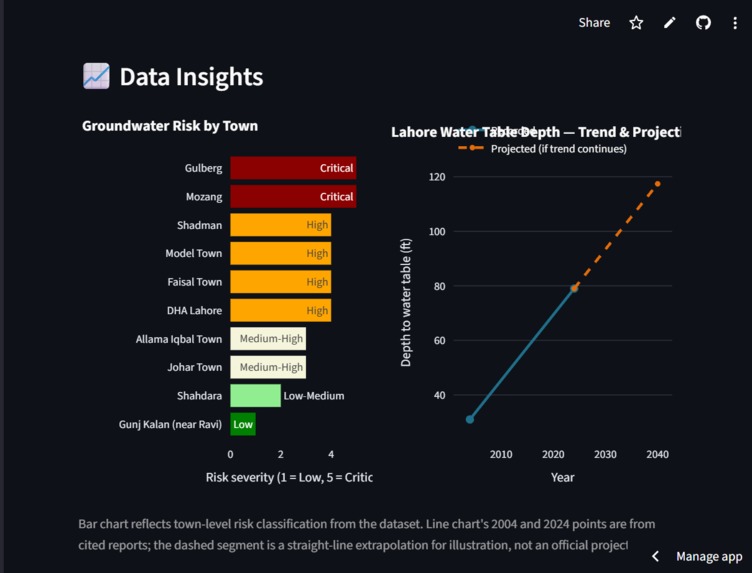Click the 2020 tick label
752x573 pixels.
(553, 455)
